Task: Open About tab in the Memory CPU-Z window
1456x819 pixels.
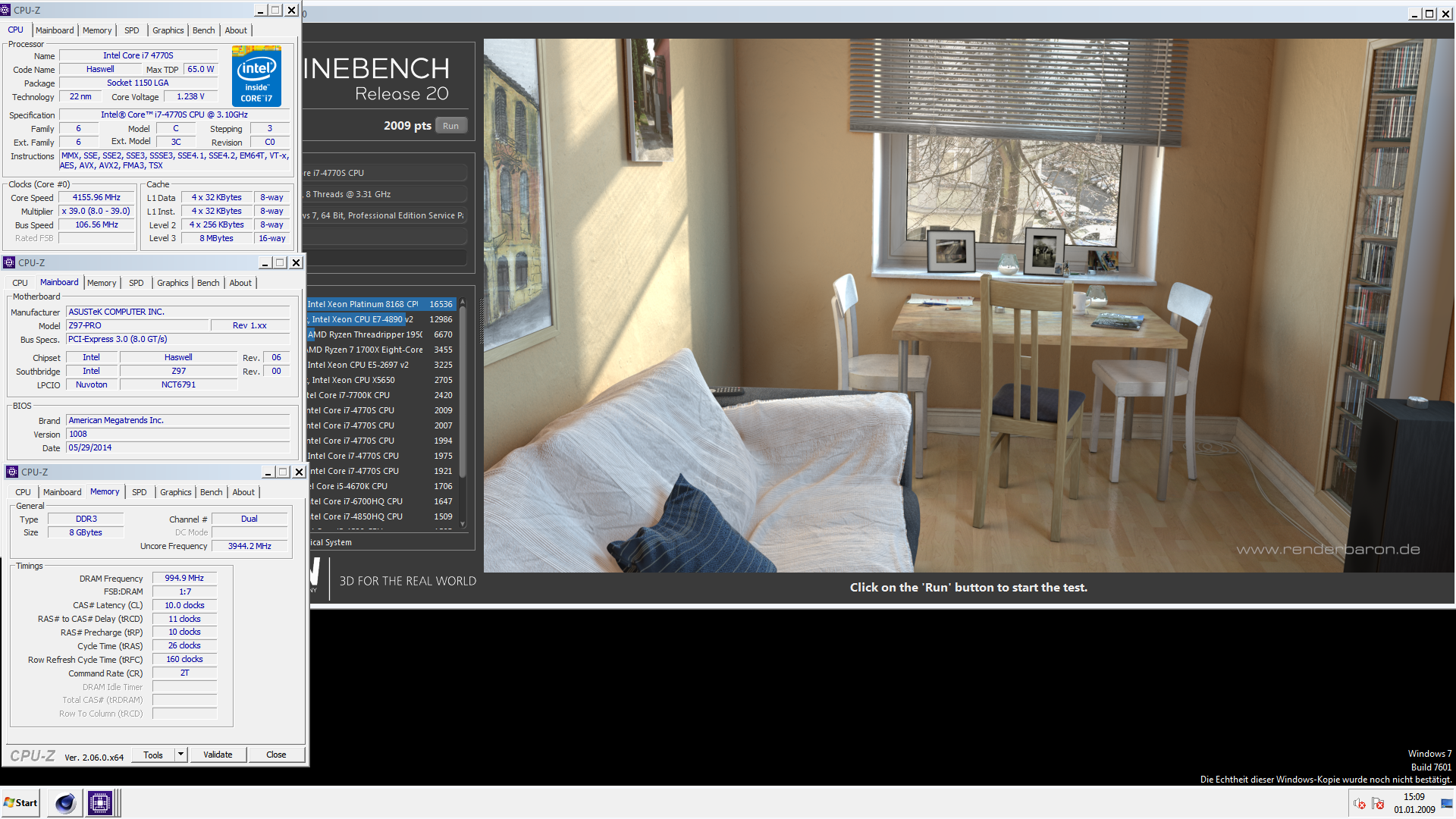Action: pyautogui.click(x=243, y=492)
